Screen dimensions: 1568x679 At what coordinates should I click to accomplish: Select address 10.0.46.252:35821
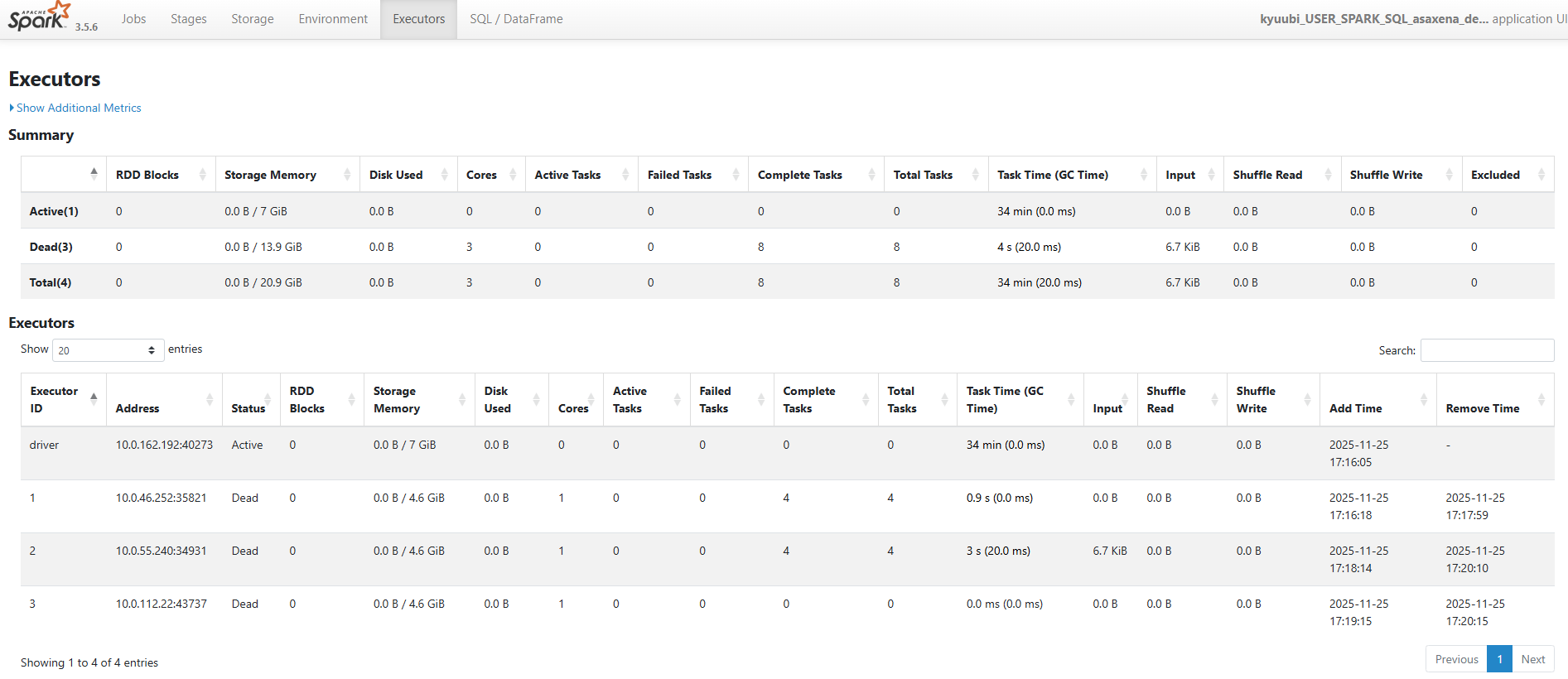click(161, 498)
